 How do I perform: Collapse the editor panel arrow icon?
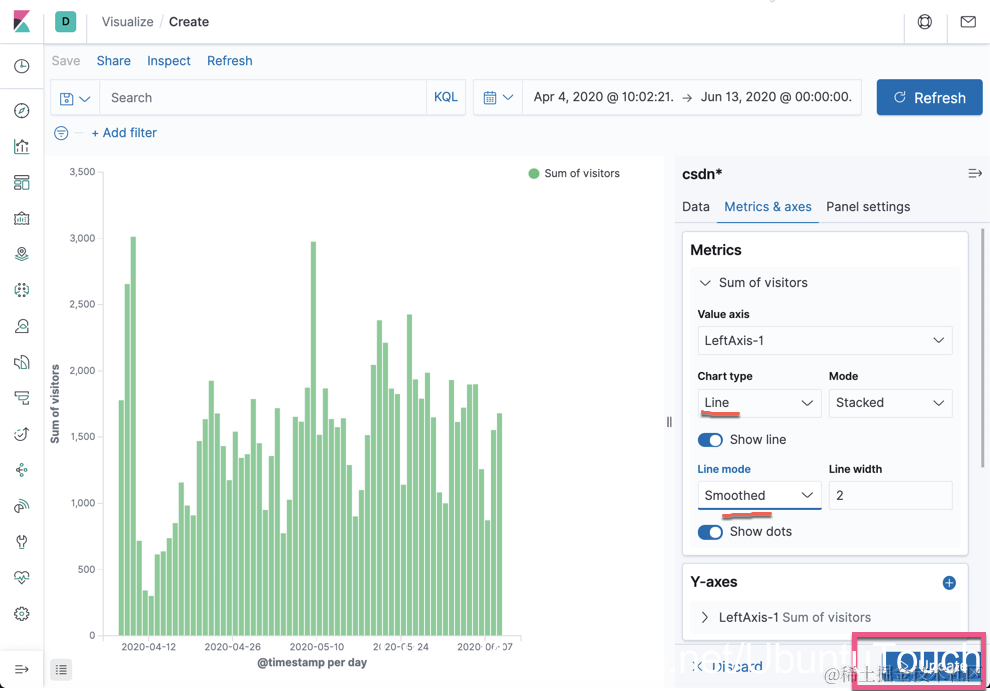(x=975, y=173)
